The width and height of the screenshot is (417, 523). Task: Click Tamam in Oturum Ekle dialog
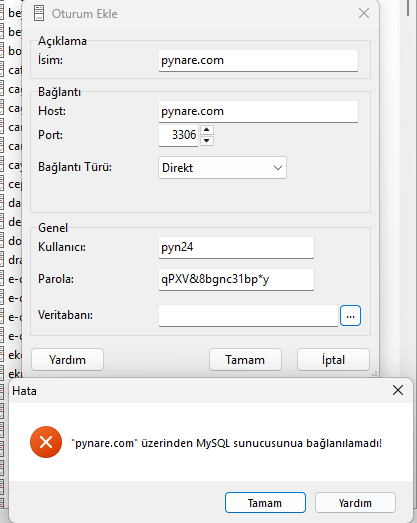pyautogui.click(x=245, y=360)
